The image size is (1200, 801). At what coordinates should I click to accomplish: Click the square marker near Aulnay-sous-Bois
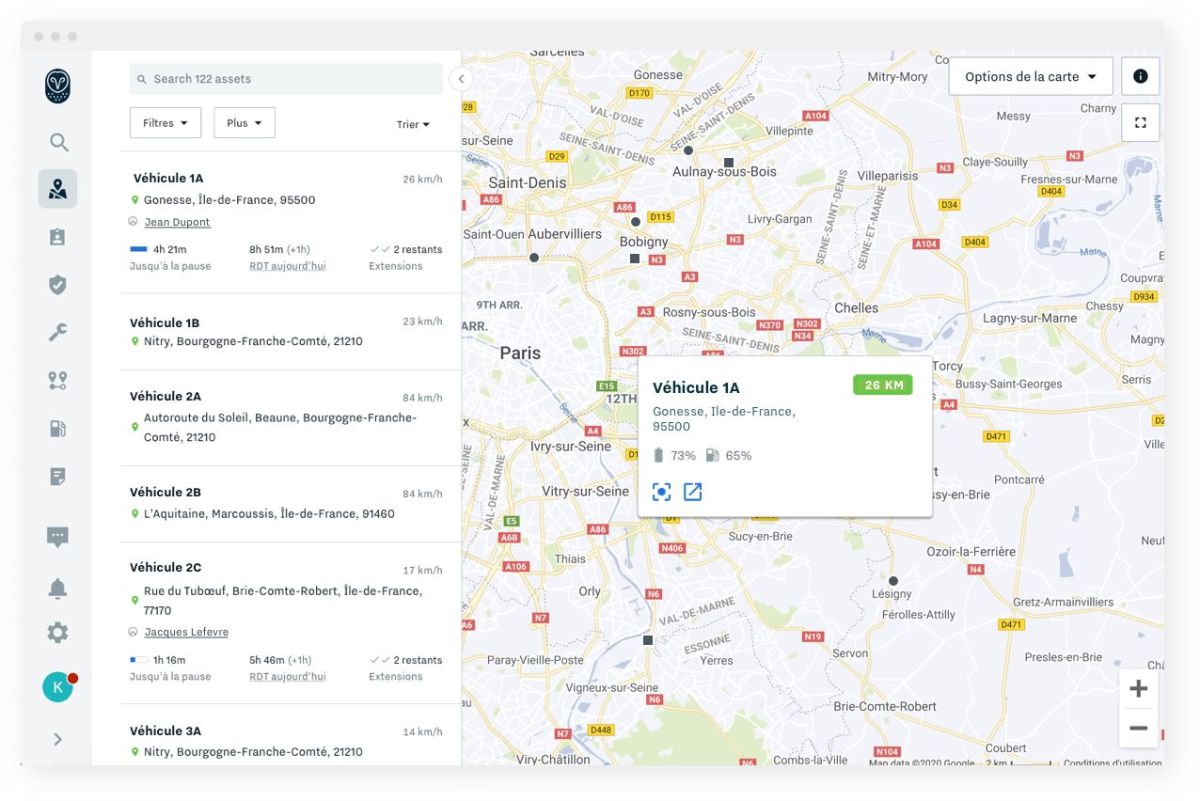click(x=729, y=162)
